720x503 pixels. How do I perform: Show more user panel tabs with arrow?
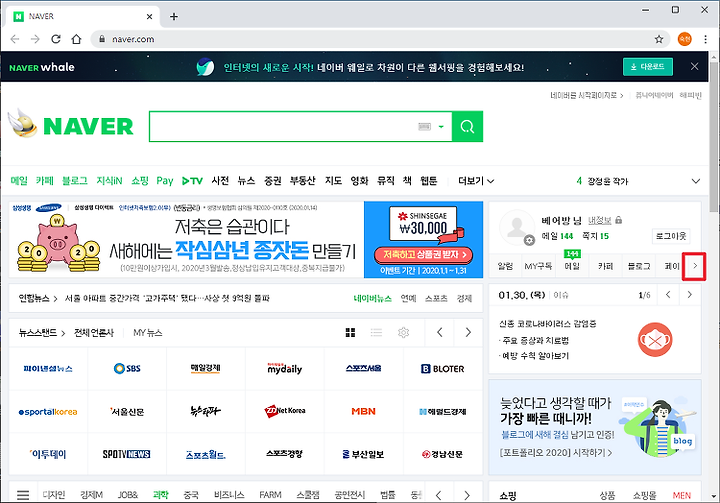point(695,266)
